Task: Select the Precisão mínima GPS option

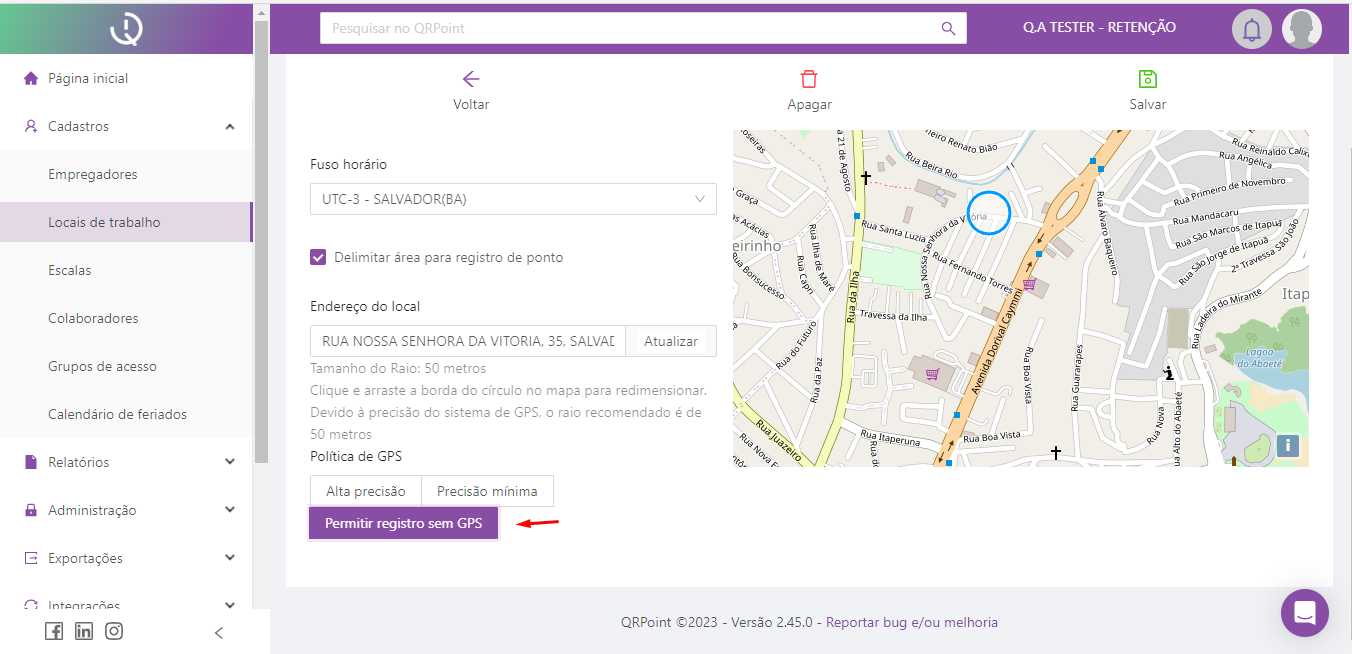Action: (487, 491)
